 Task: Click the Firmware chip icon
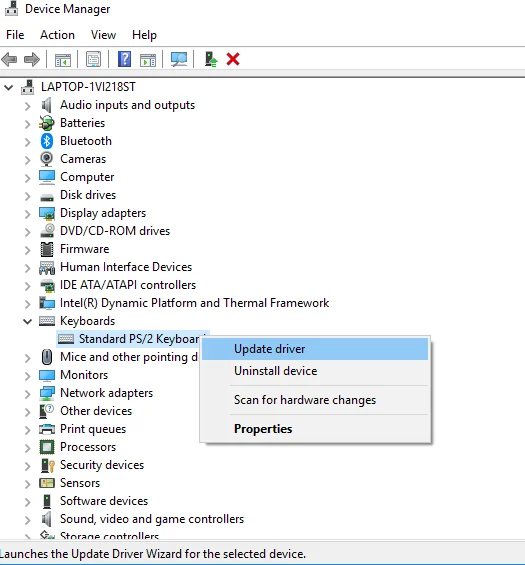[47, 249]
